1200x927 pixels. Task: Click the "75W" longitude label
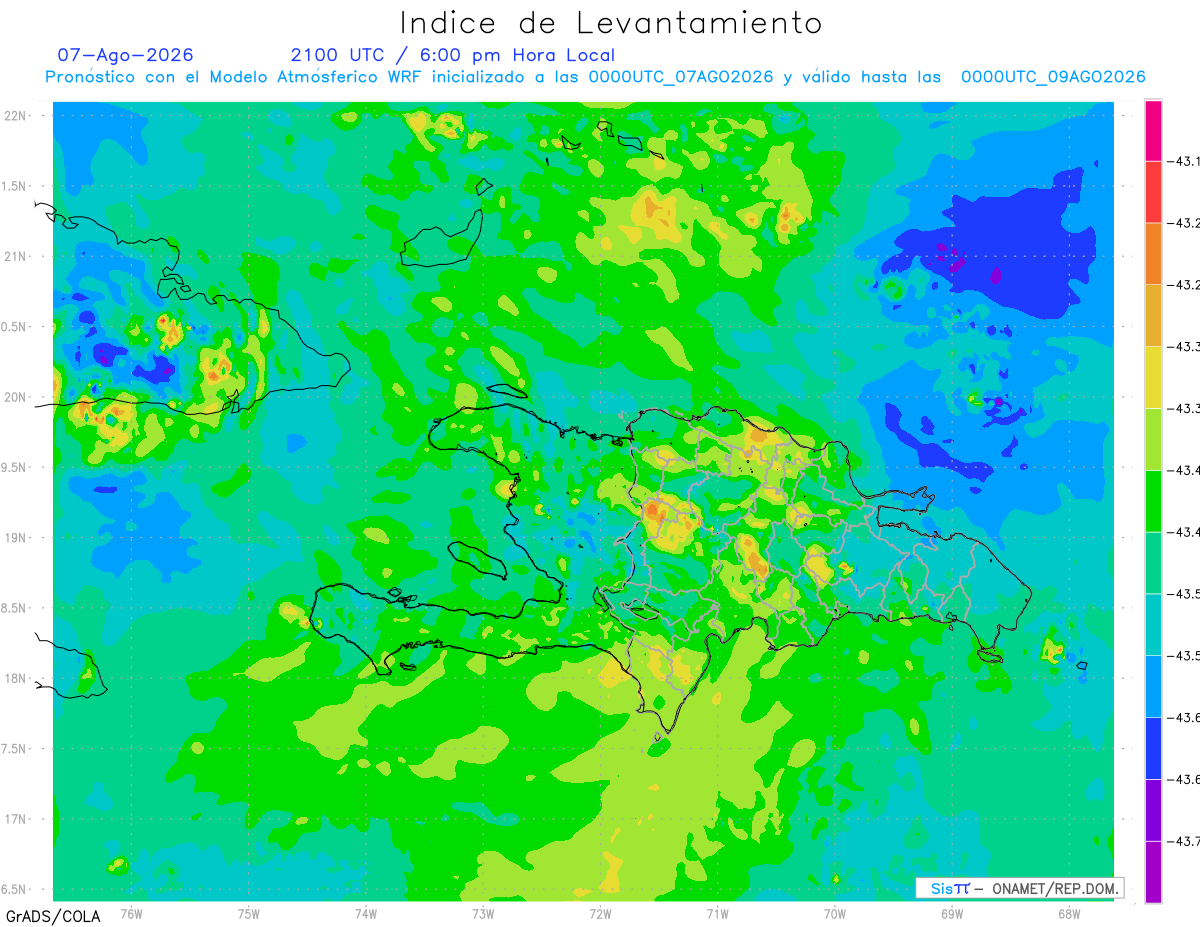coord(248,914)
